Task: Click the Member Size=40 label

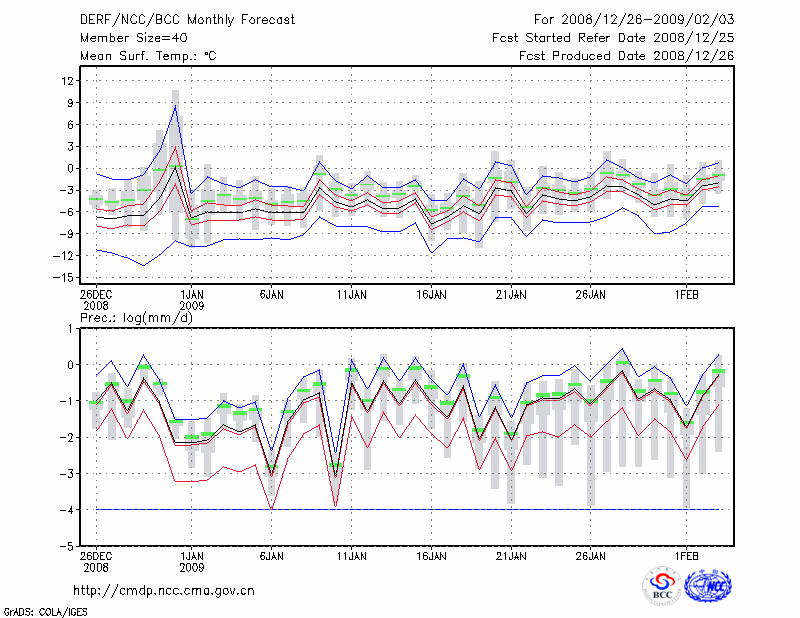Action: [x=126, y=38]
